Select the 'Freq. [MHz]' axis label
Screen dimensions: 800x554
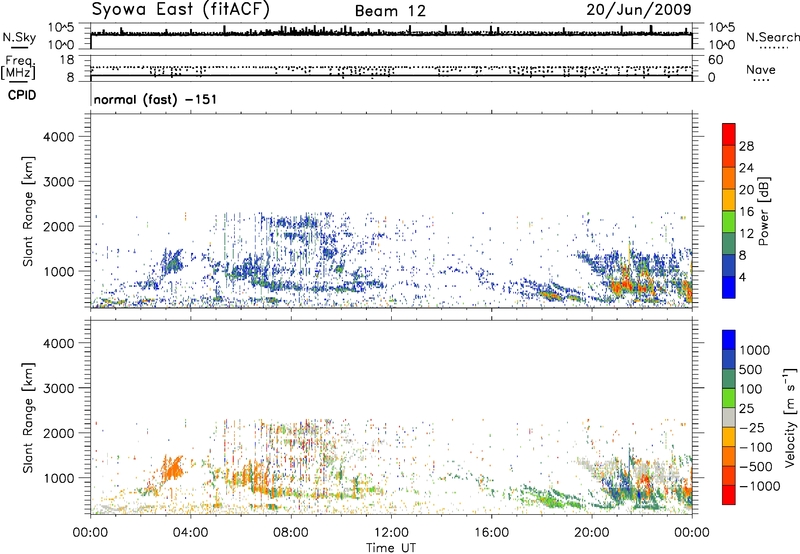click(19, 67)
